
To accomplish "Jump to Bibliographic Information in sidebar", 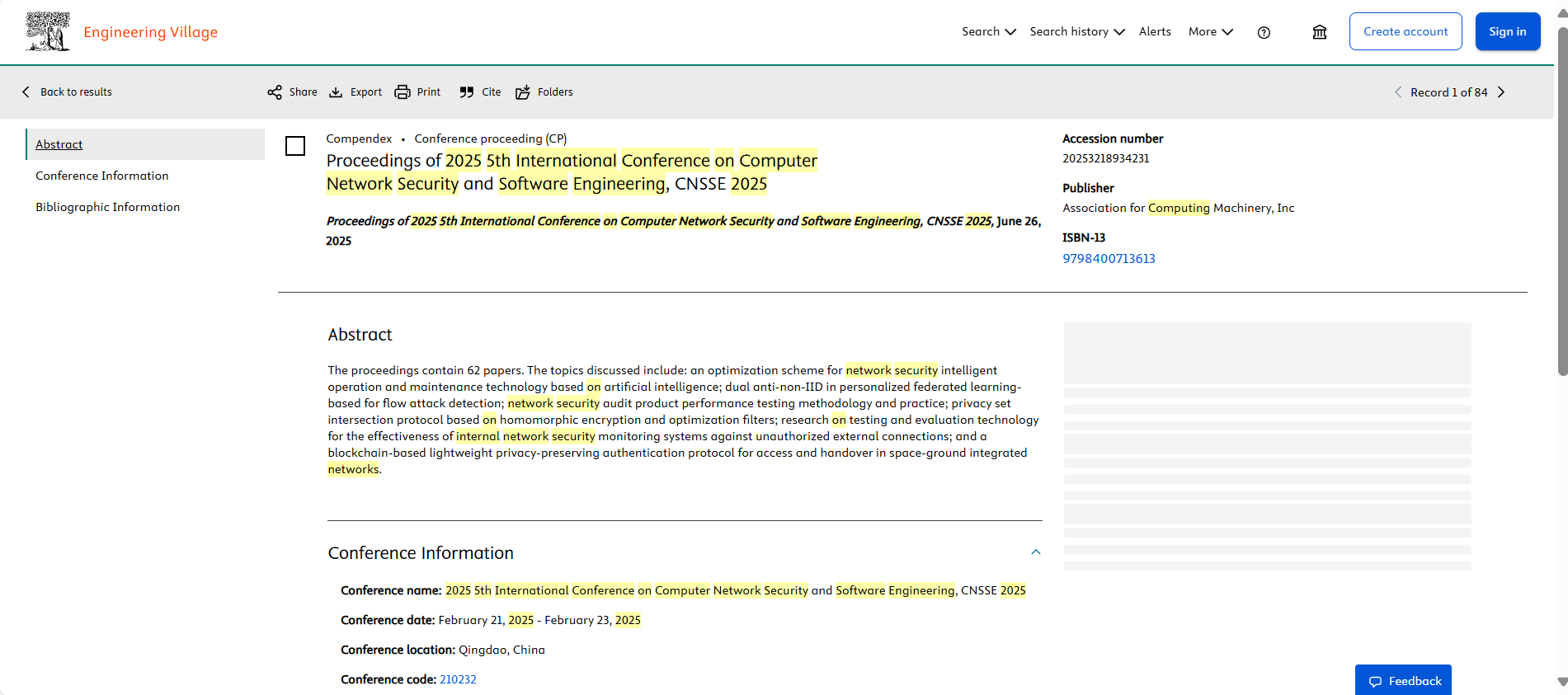I will click(108, 207).
